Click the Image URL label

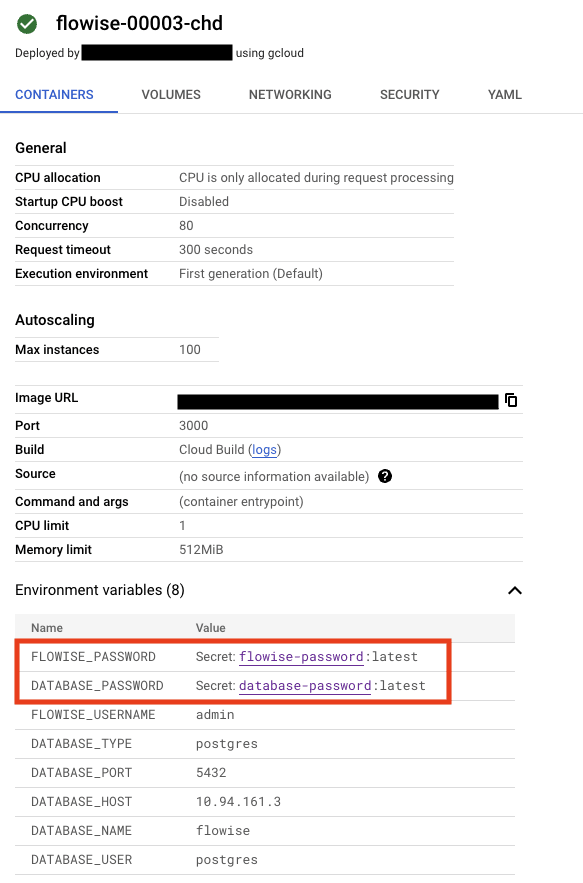[47, 398]
